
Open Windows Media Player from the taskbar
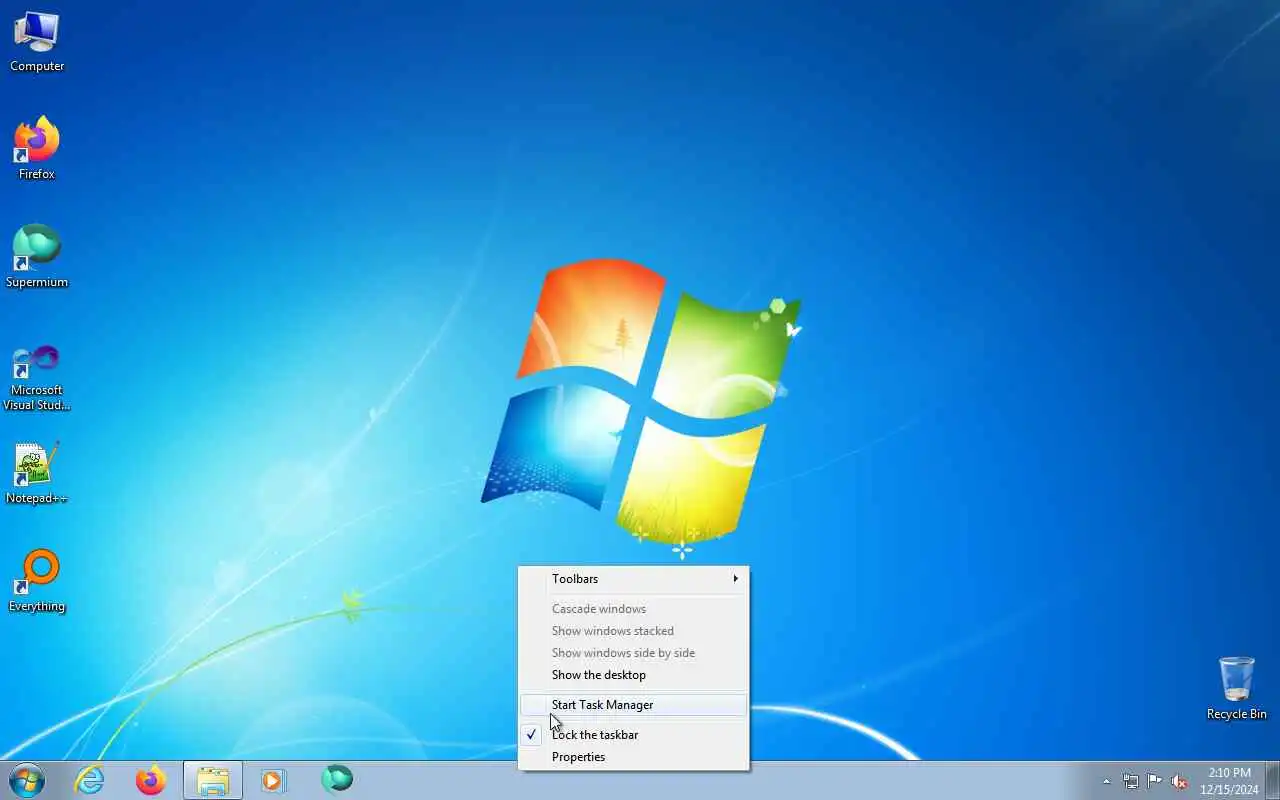click(274, 780)
